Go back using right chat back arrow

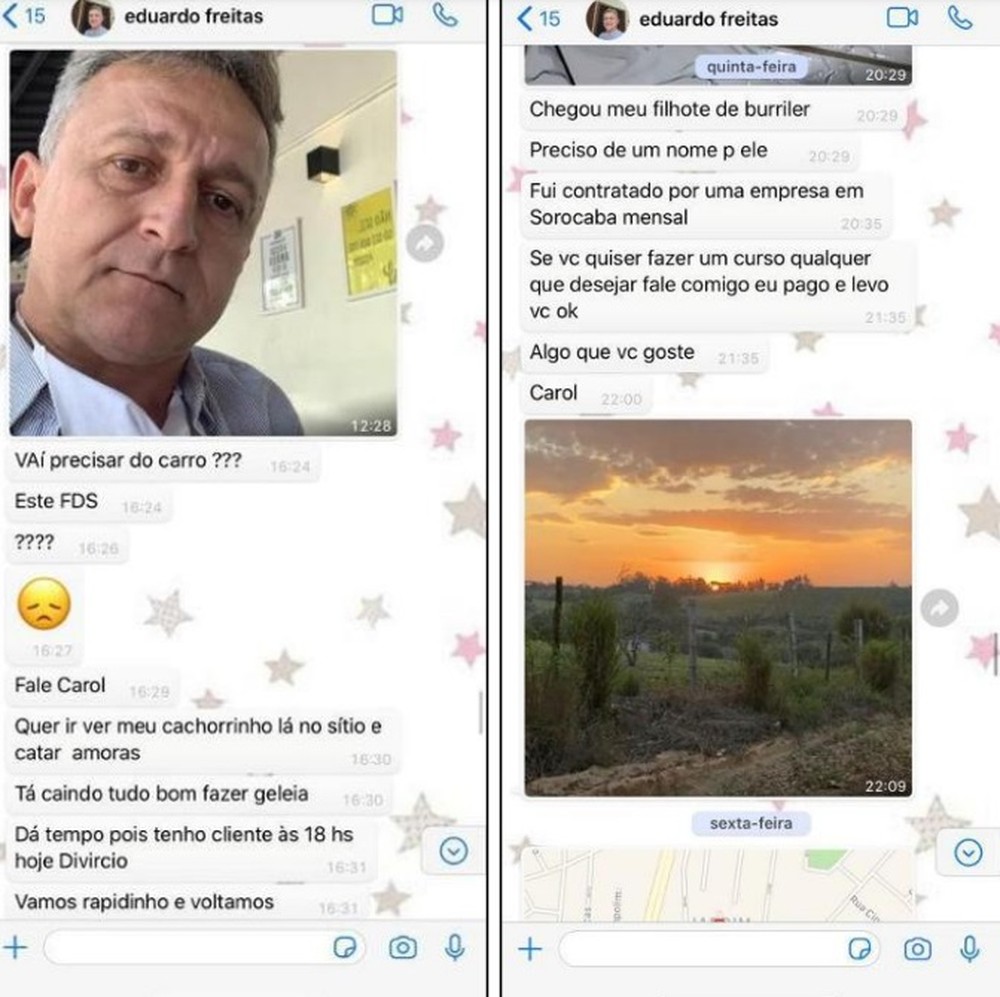tap(539, 18)
